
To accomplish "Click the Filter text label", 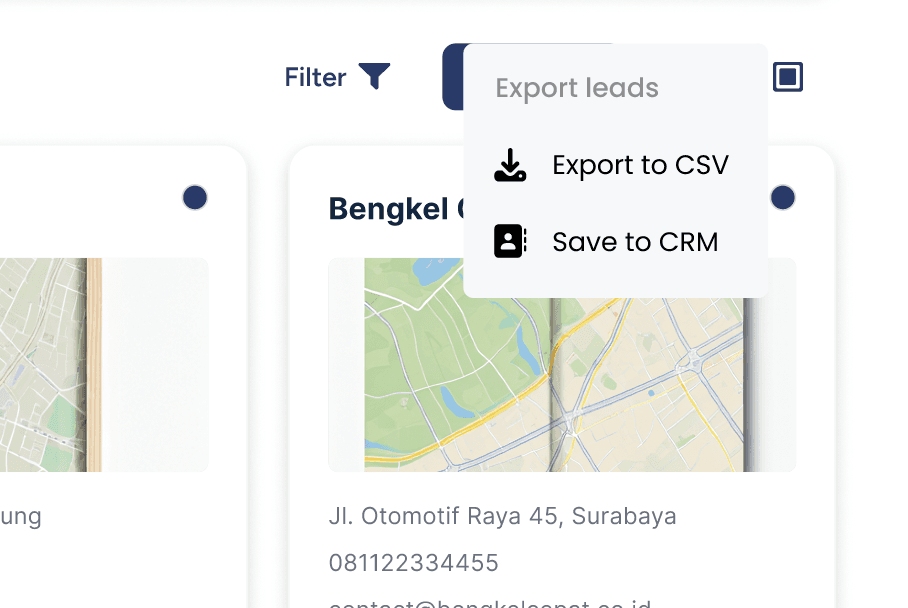I will click(x=315, y=77).
